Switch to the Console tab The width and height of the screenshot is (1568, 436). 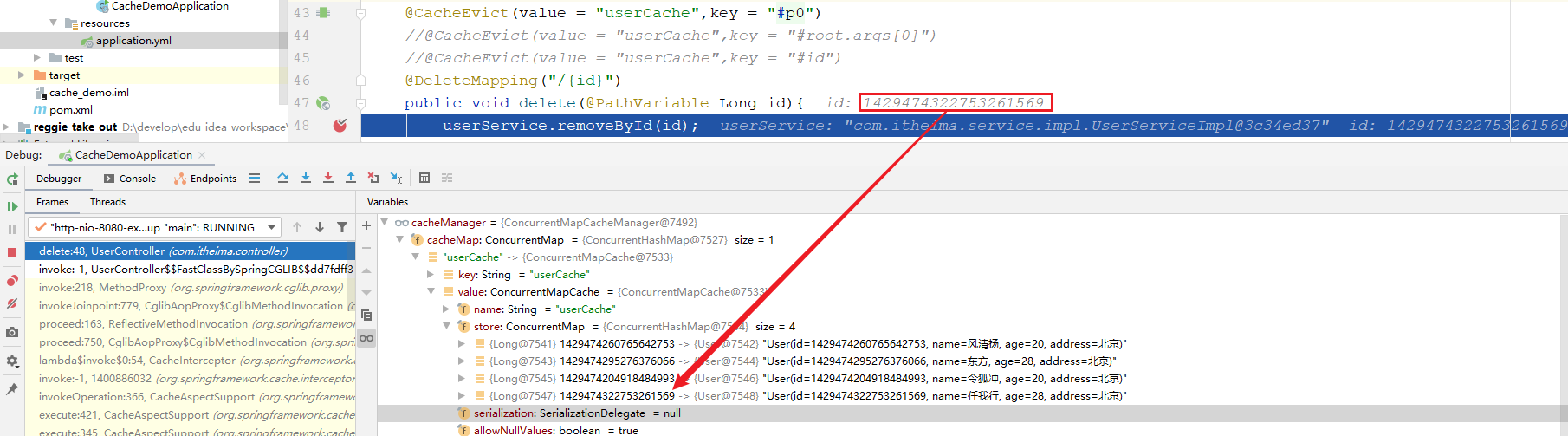click(x=130, y=179)
